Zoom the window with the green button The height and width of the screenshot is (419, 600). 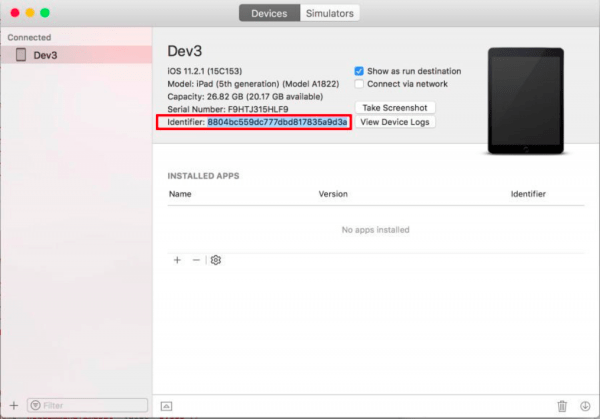coord(45,13)
